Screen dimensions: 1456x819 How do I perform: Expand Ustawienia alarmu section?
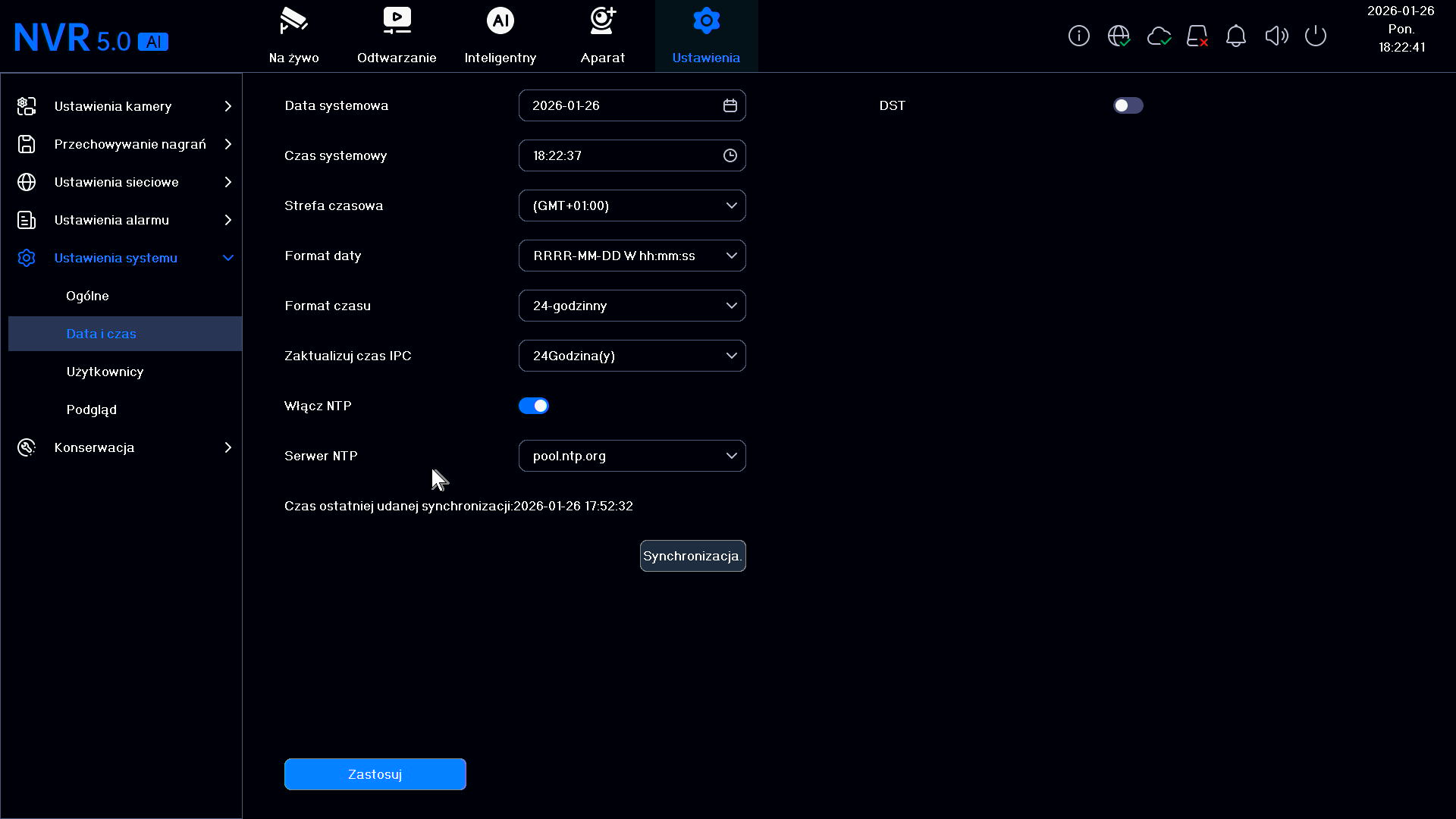coord(125,220)
